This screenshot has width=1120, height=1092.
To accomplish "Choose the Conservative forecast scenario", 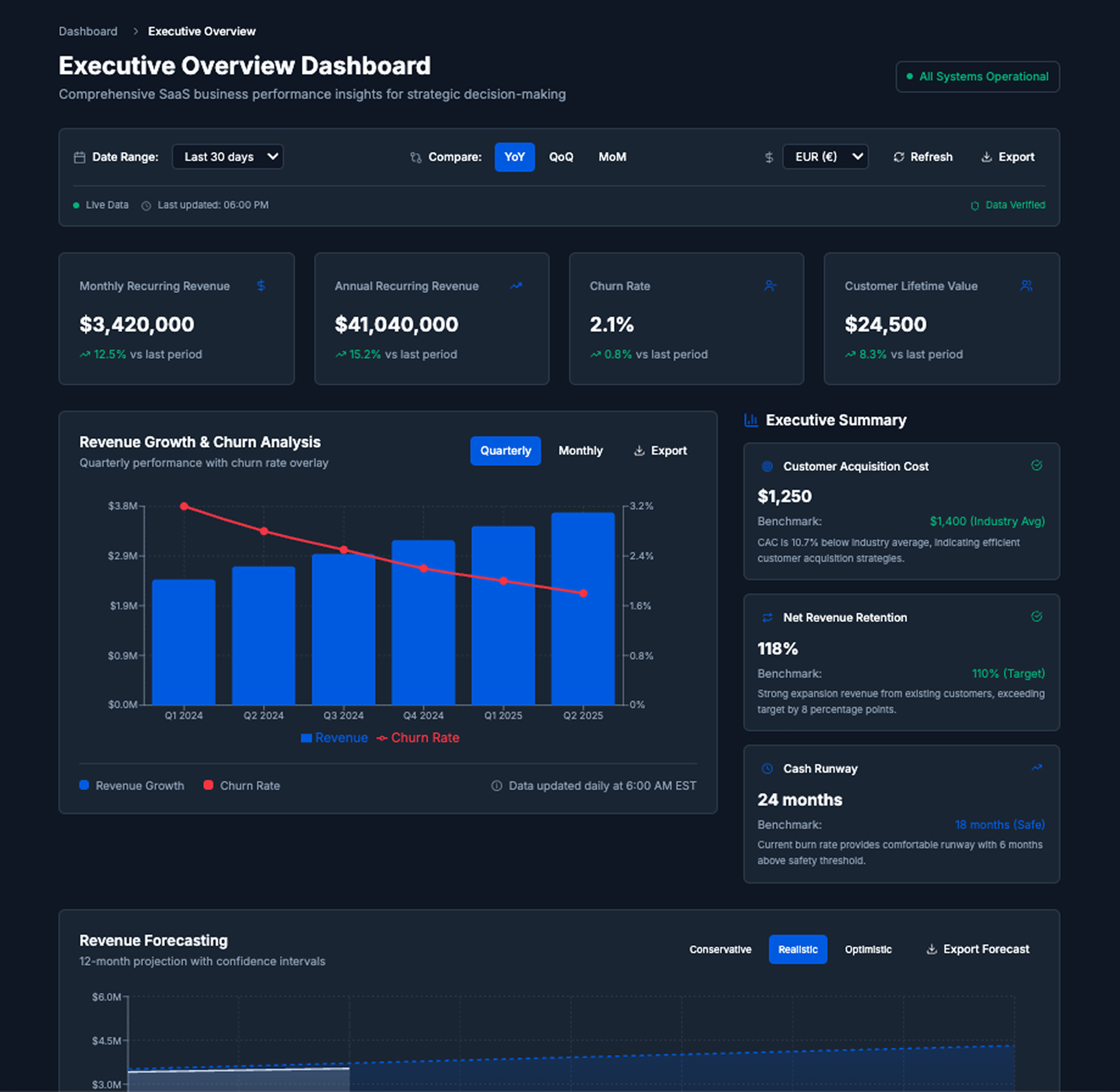I will (720, 949).
